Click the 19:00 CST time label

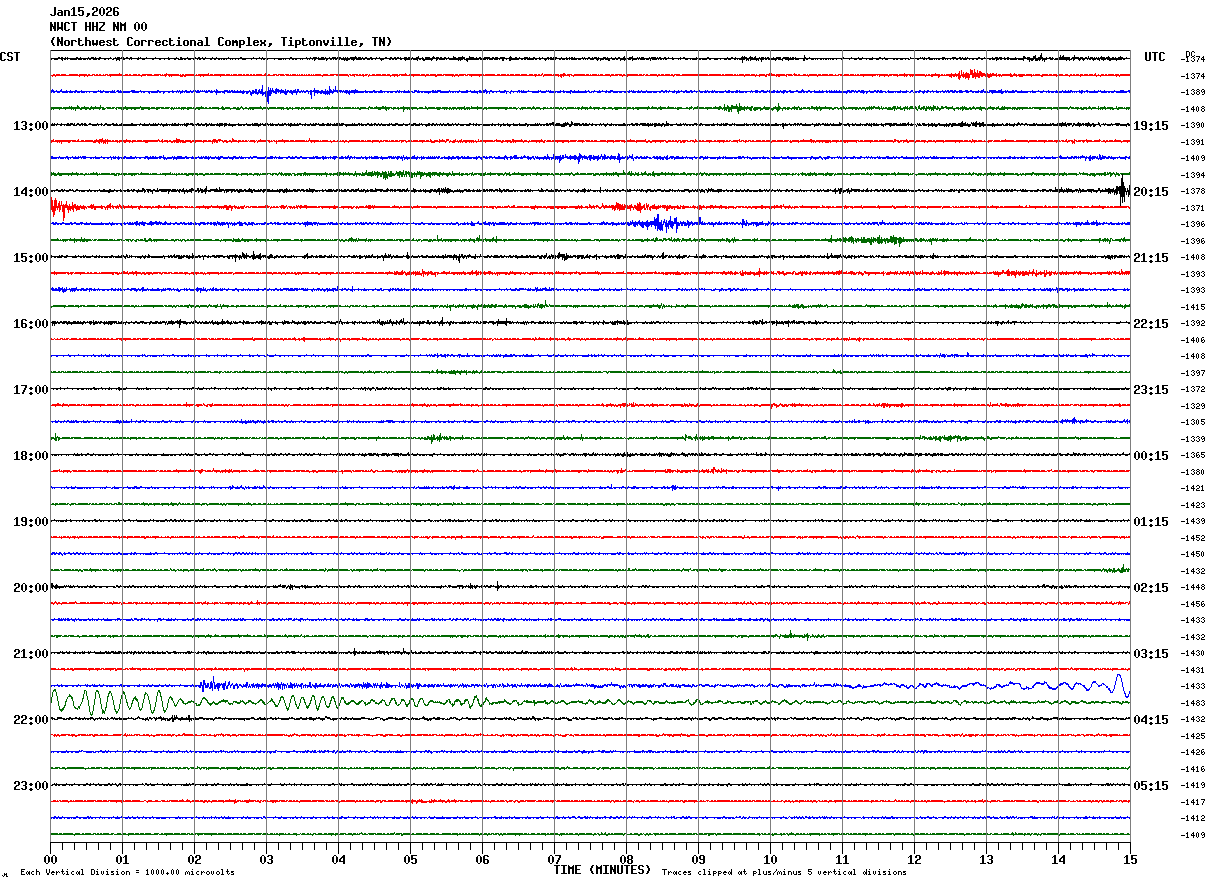[x=31, y=522]
